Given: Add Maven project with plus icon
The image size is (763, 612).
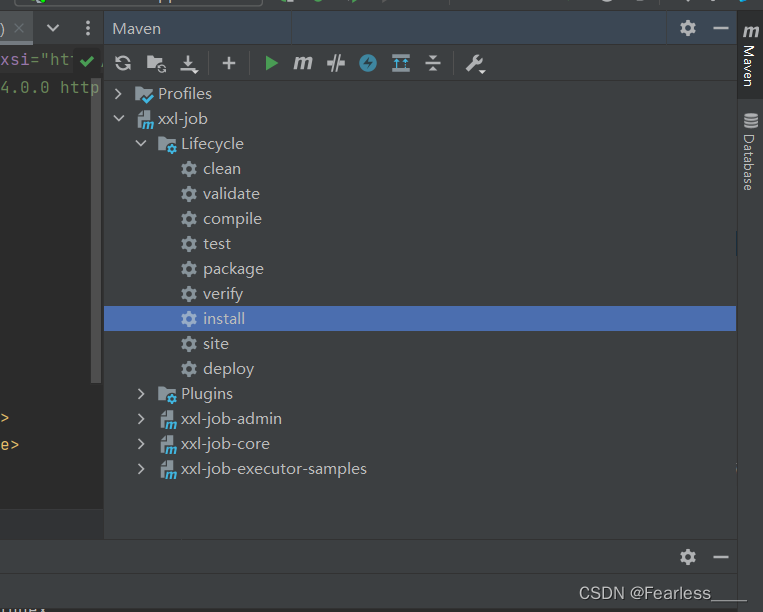Looking at the screenshot, I should pos(229,63).
